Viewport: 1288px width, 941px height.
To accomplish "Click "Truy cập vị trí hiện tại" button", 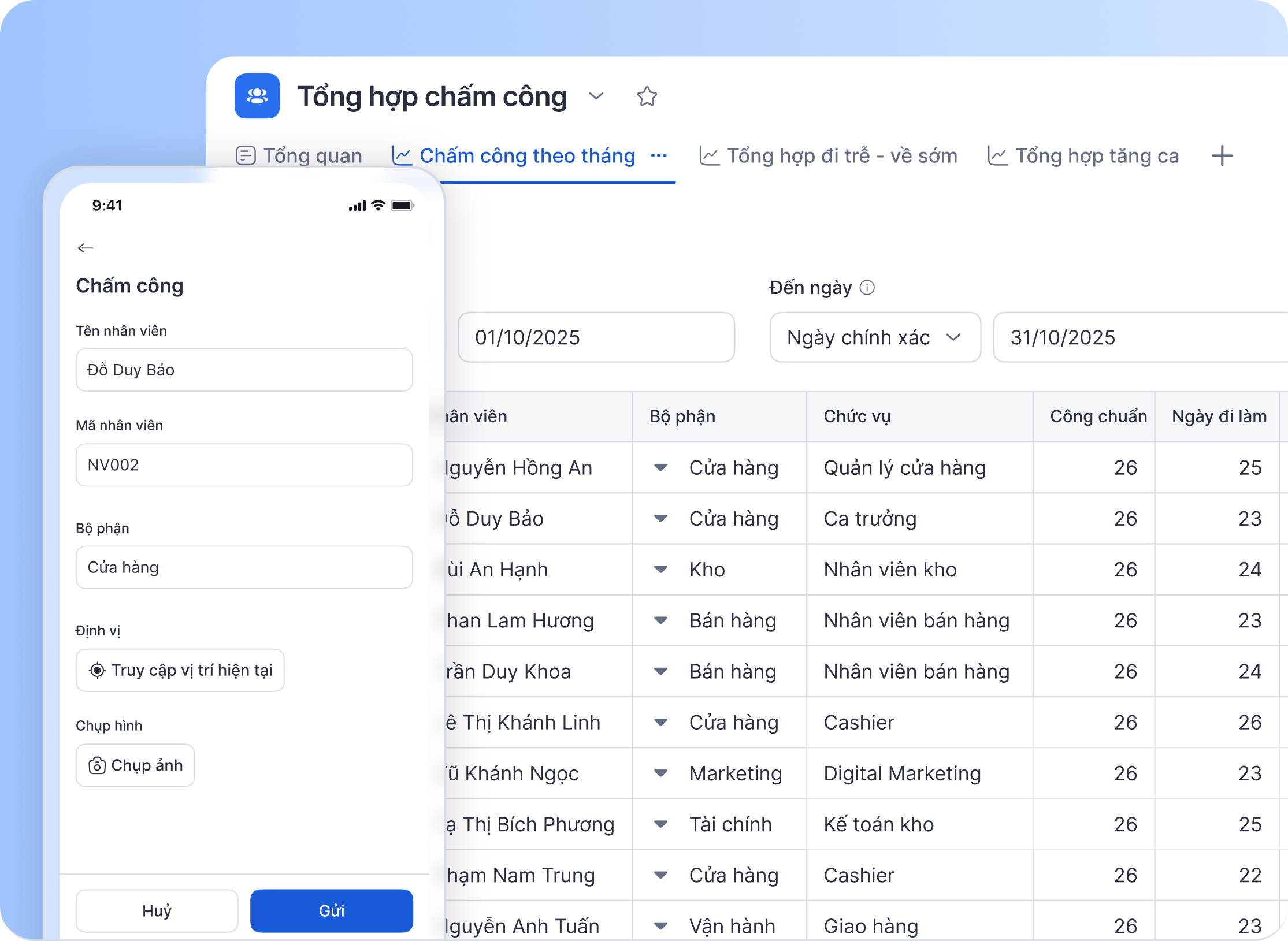I will pos(180,670).
